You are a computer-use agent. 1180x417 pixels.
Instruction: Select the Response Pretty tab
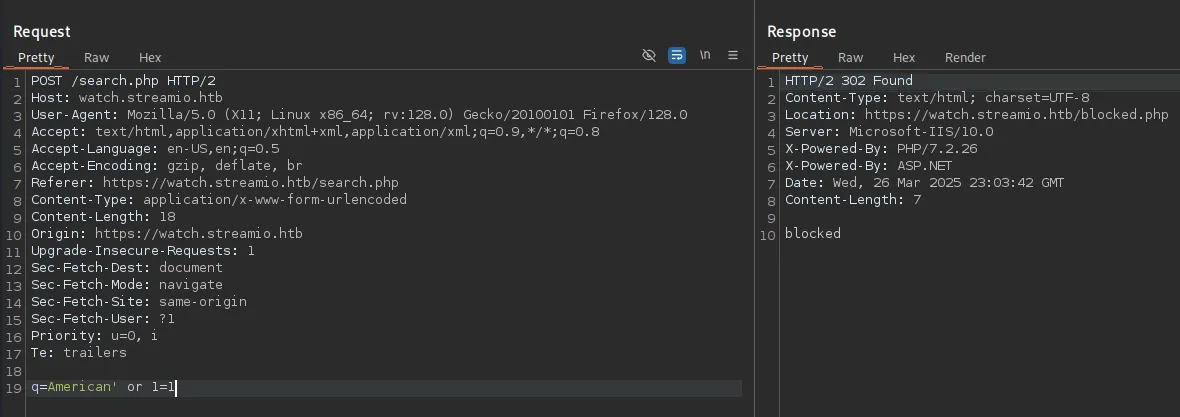[790, 58]
